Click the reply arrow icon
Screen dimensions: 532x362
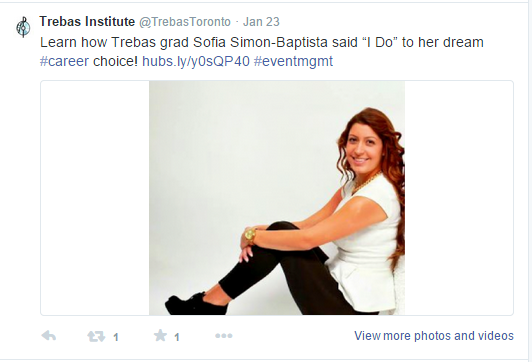[x=49, y=336]
